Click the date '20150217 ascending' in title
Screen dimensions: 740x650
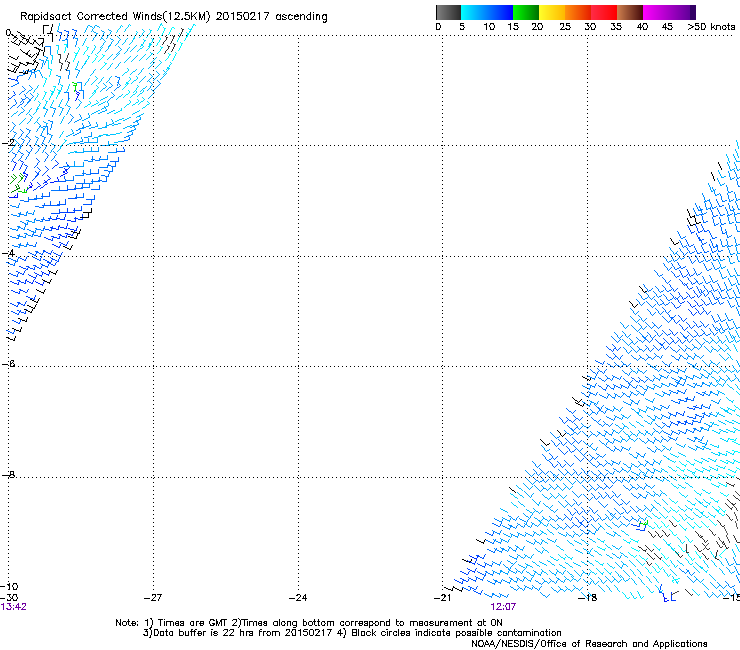(x=271, y=17)
